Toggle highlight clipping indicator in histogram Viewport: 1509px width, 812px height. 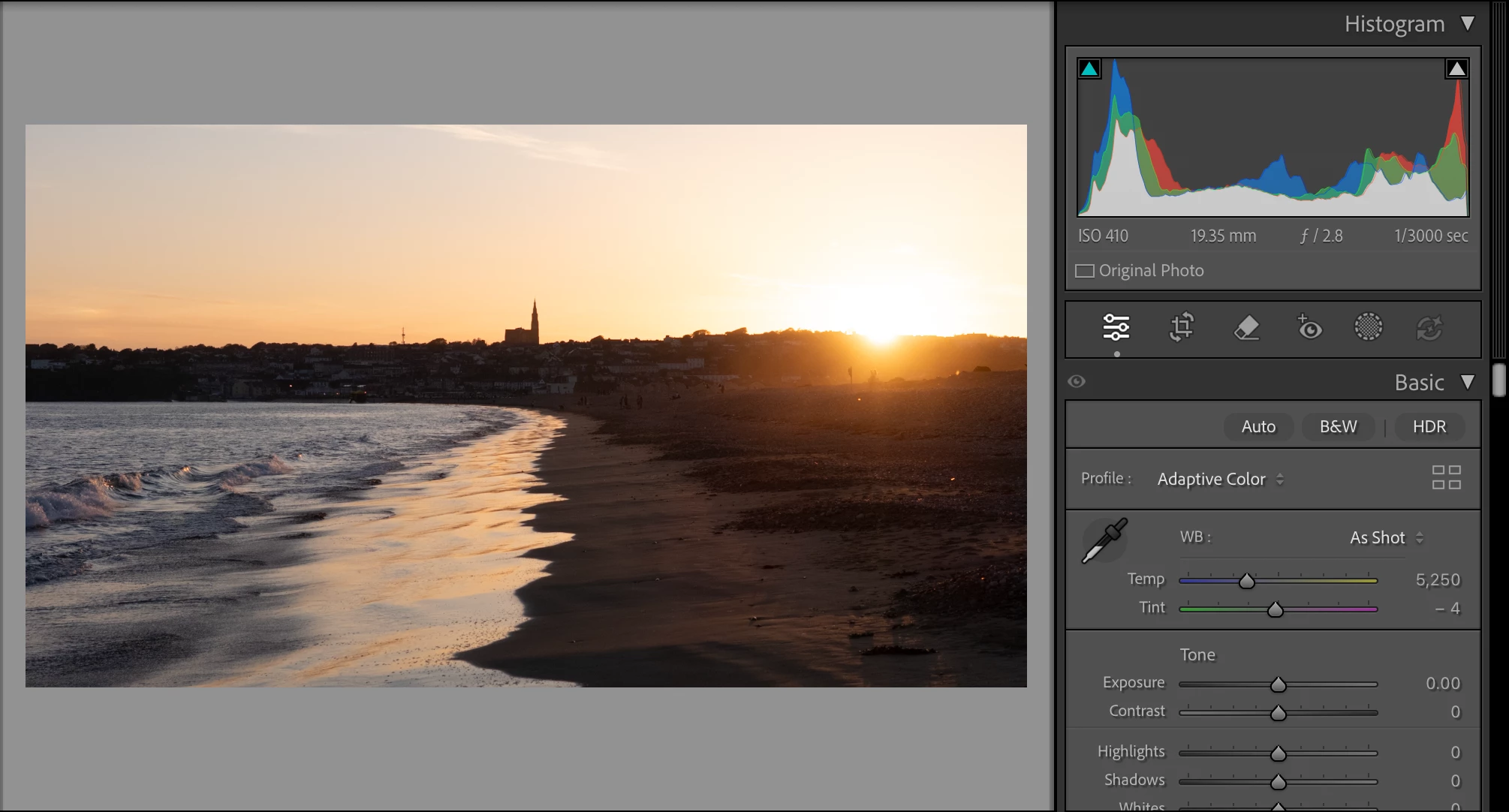[1456, 69]
